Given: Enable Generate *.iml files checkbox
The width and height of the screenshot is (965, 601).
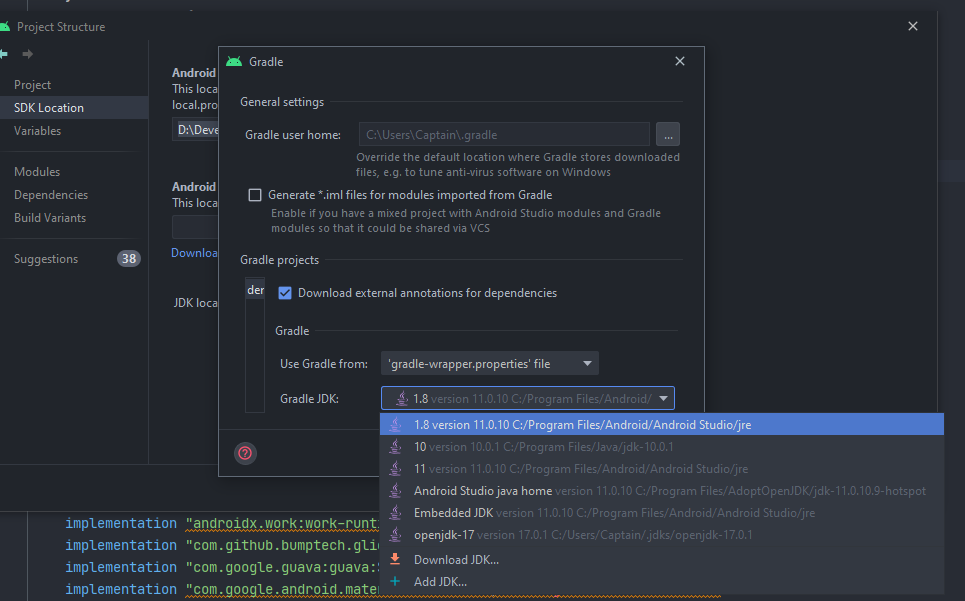Looking at the screenshot, I should (x=255, y=195).
